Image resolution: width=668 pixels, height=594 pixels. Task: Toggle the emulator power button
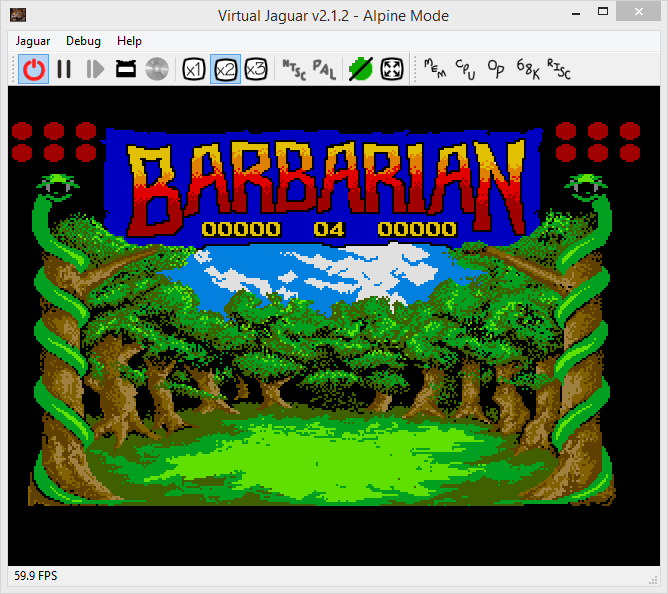point(35,69)
